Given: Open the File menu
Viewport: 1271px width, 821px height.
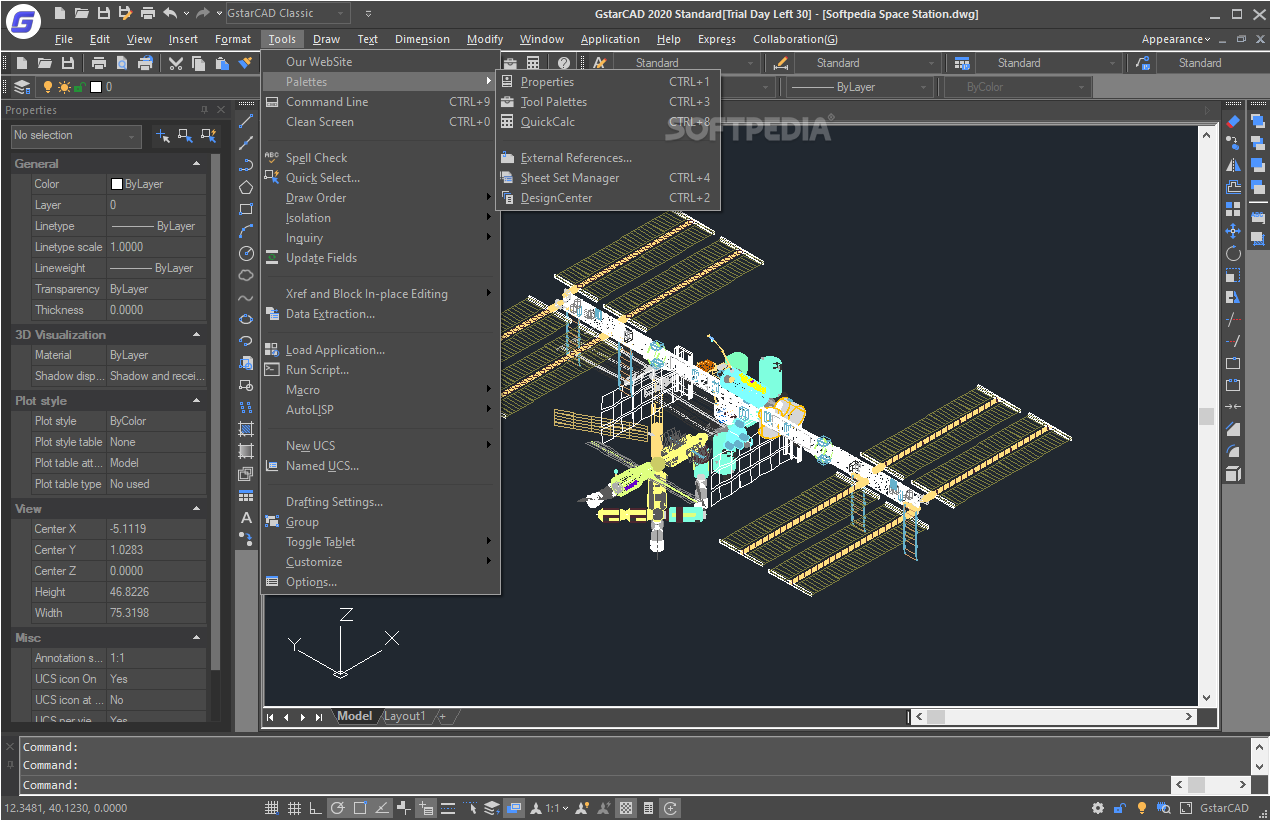Looking at the screenshot, I should coord(64,39).
